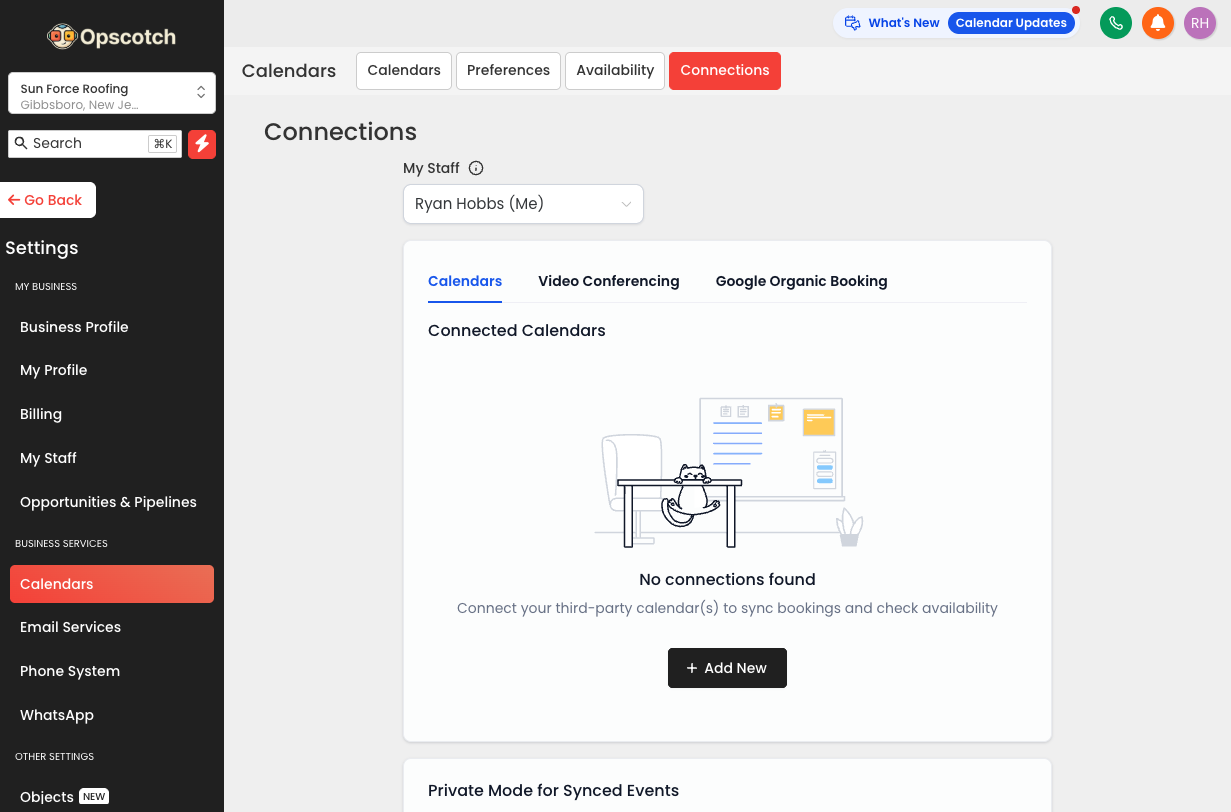1231x812 pixels.
Task: Click the Calendar Updates pill
Action: tap(1010, 23)
